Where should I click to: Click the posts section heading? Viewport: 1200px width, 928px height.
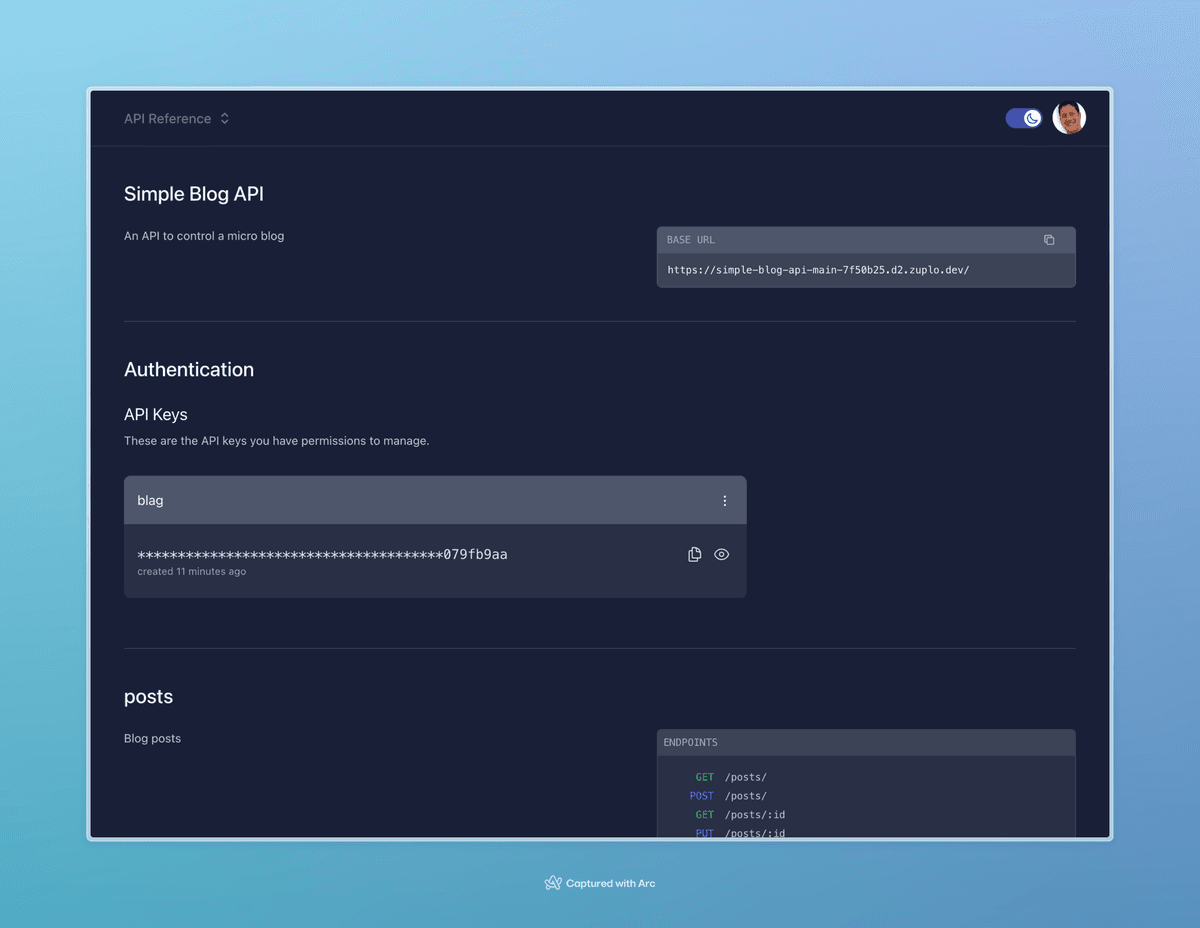(x=148, y=696)
